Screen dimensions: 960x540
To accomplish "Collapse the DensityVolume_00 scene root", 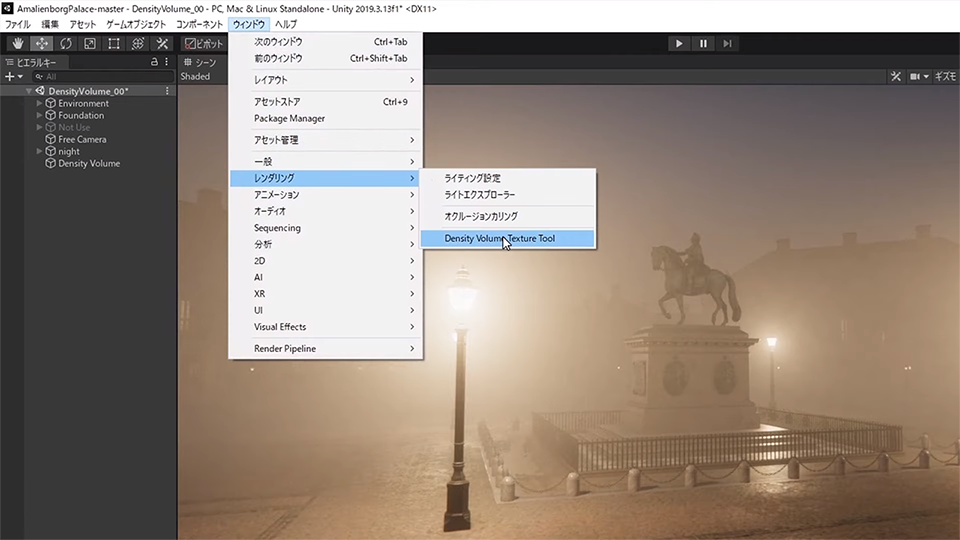I will [30, 91].
